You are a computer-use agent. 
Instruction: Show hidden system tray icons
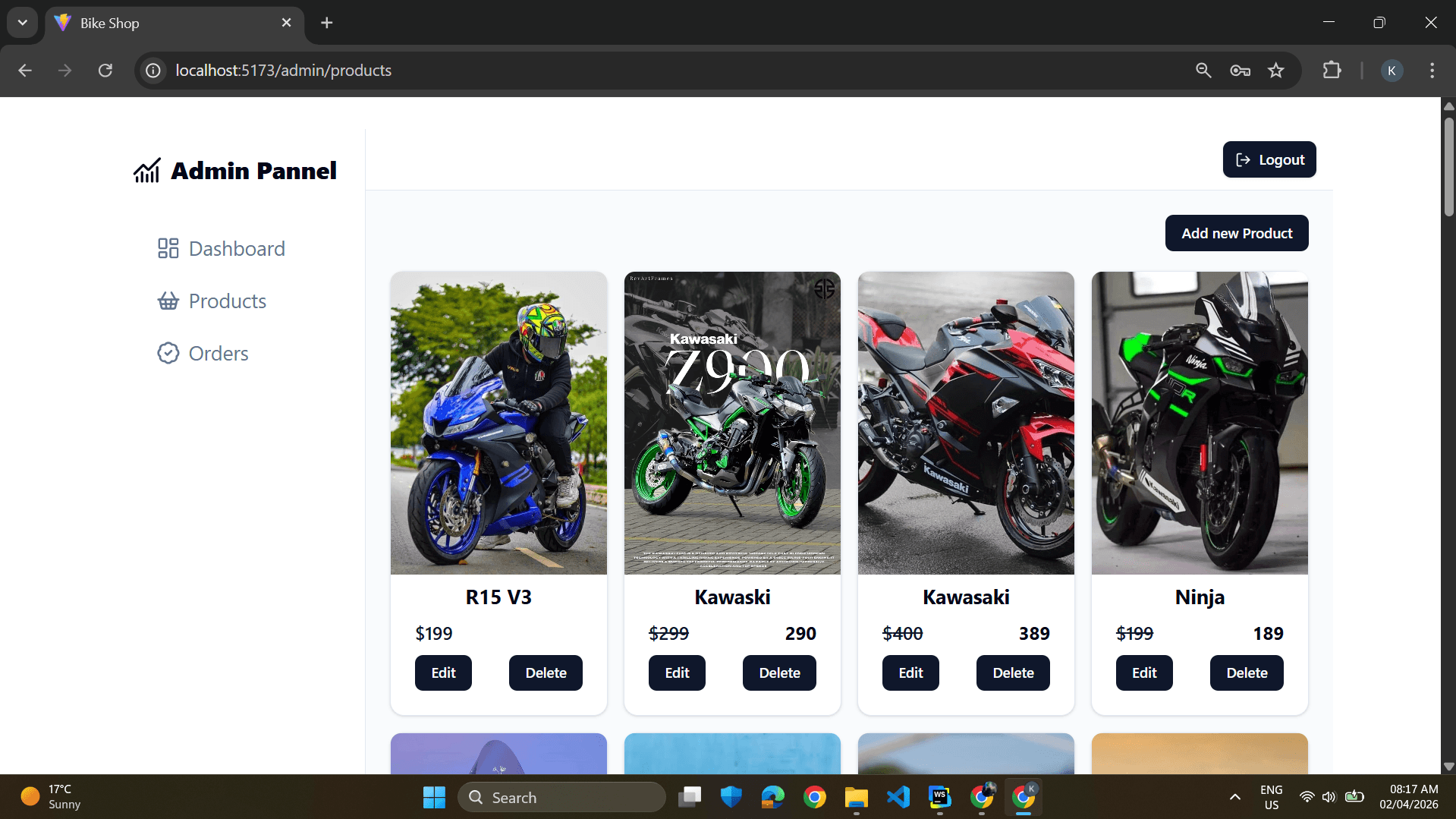click(x=1234, y=797)
